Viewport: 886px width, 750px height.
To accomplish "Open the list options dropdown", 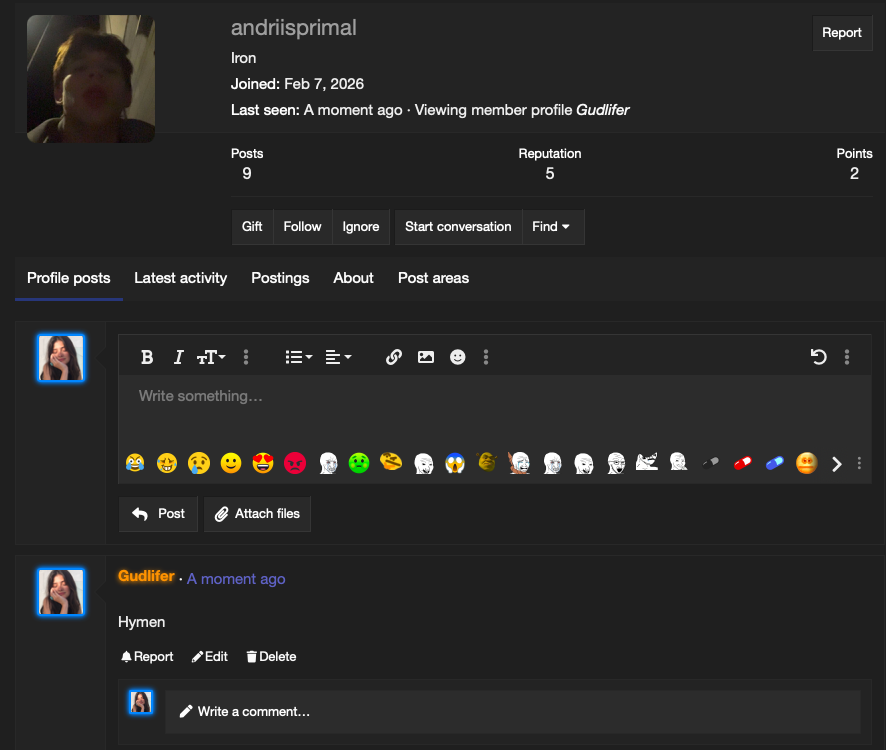I will click(298, 357).
